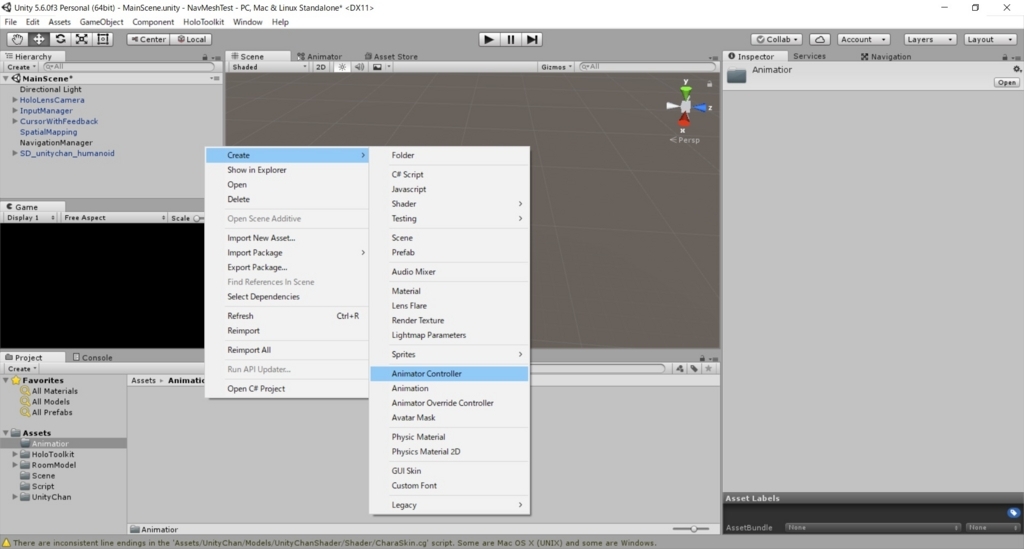Click the Hierarchy Create button

coord(21,67)
